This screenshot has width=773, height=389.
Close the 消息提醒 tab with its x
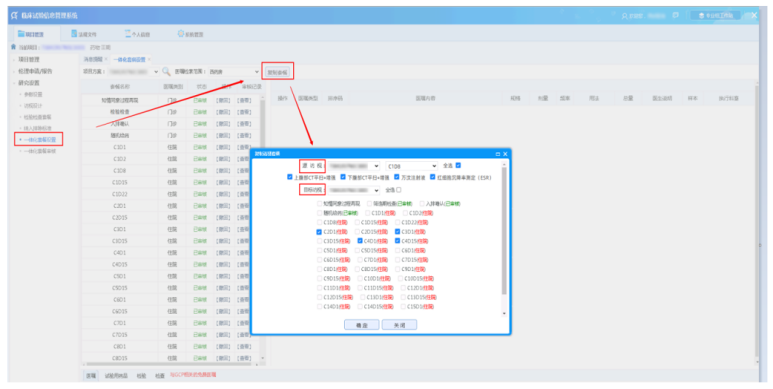[106, 59]
